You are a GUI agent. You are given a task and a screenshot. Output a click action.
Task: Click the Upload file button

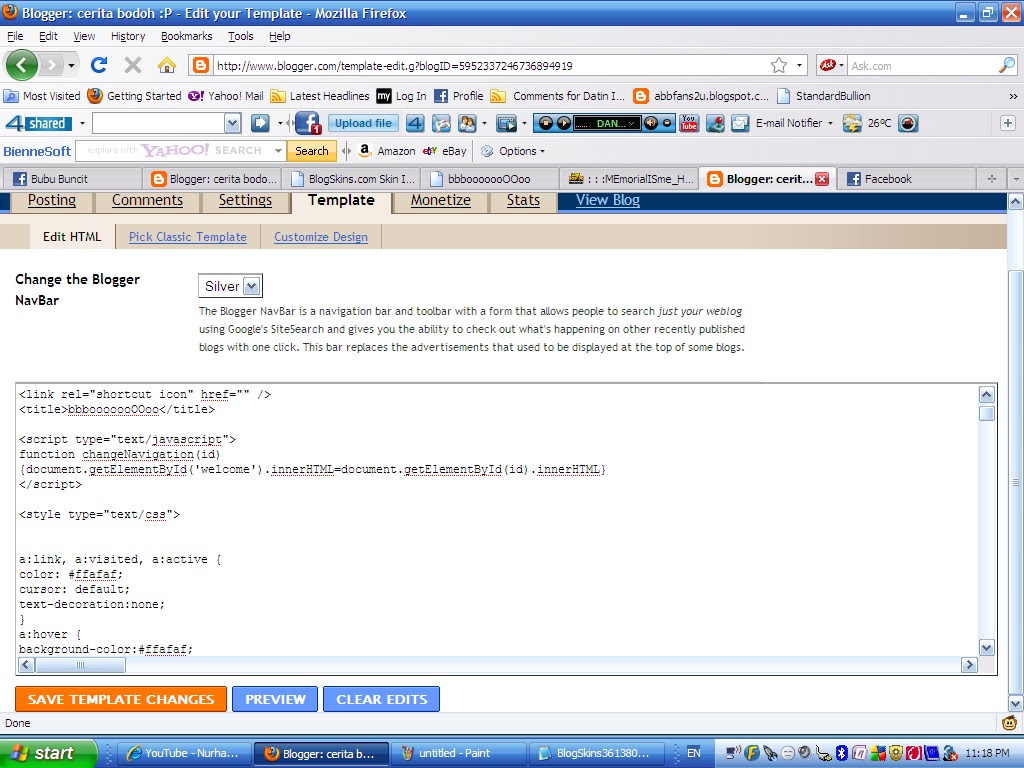coord(363,123)
